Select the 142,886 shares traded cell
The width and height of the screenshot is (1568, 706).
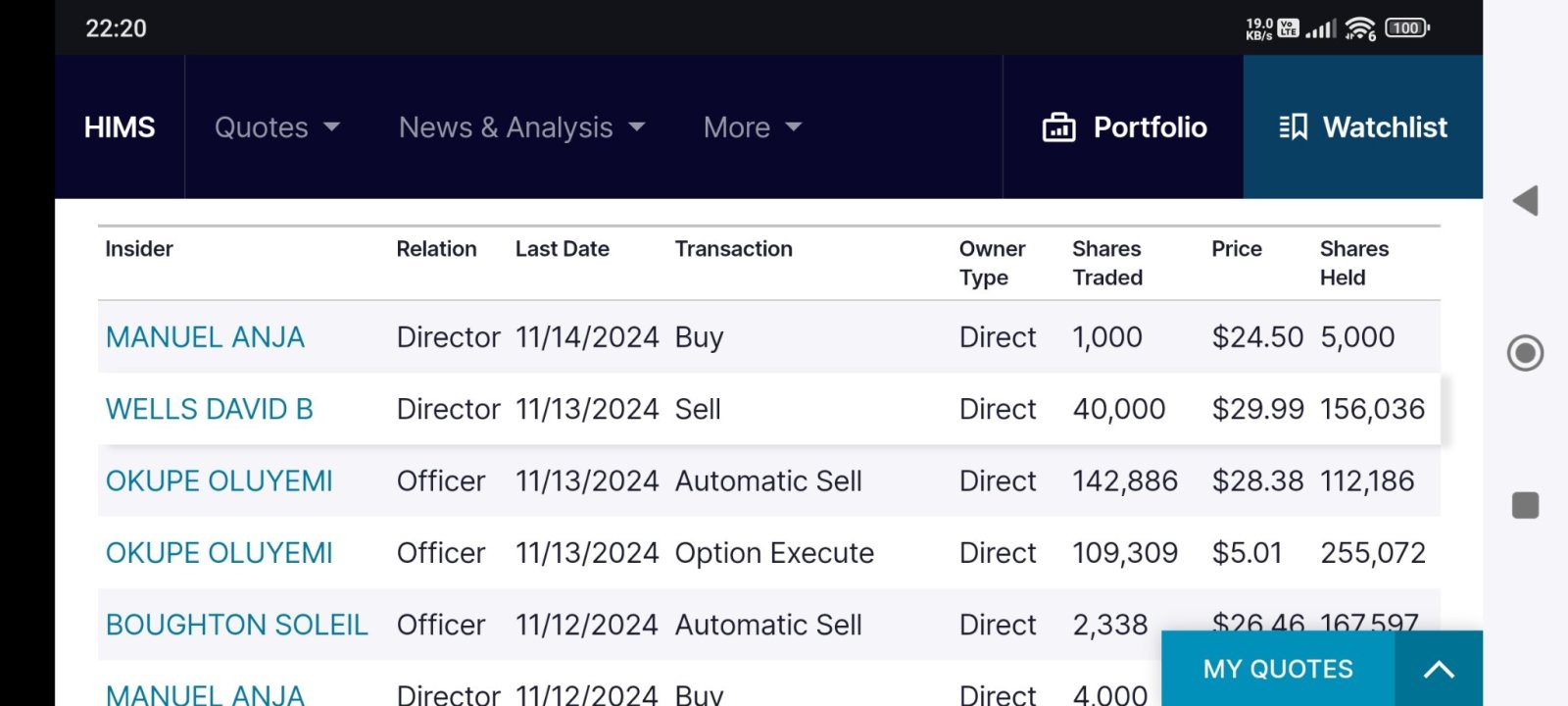(x=1125, y=481)
